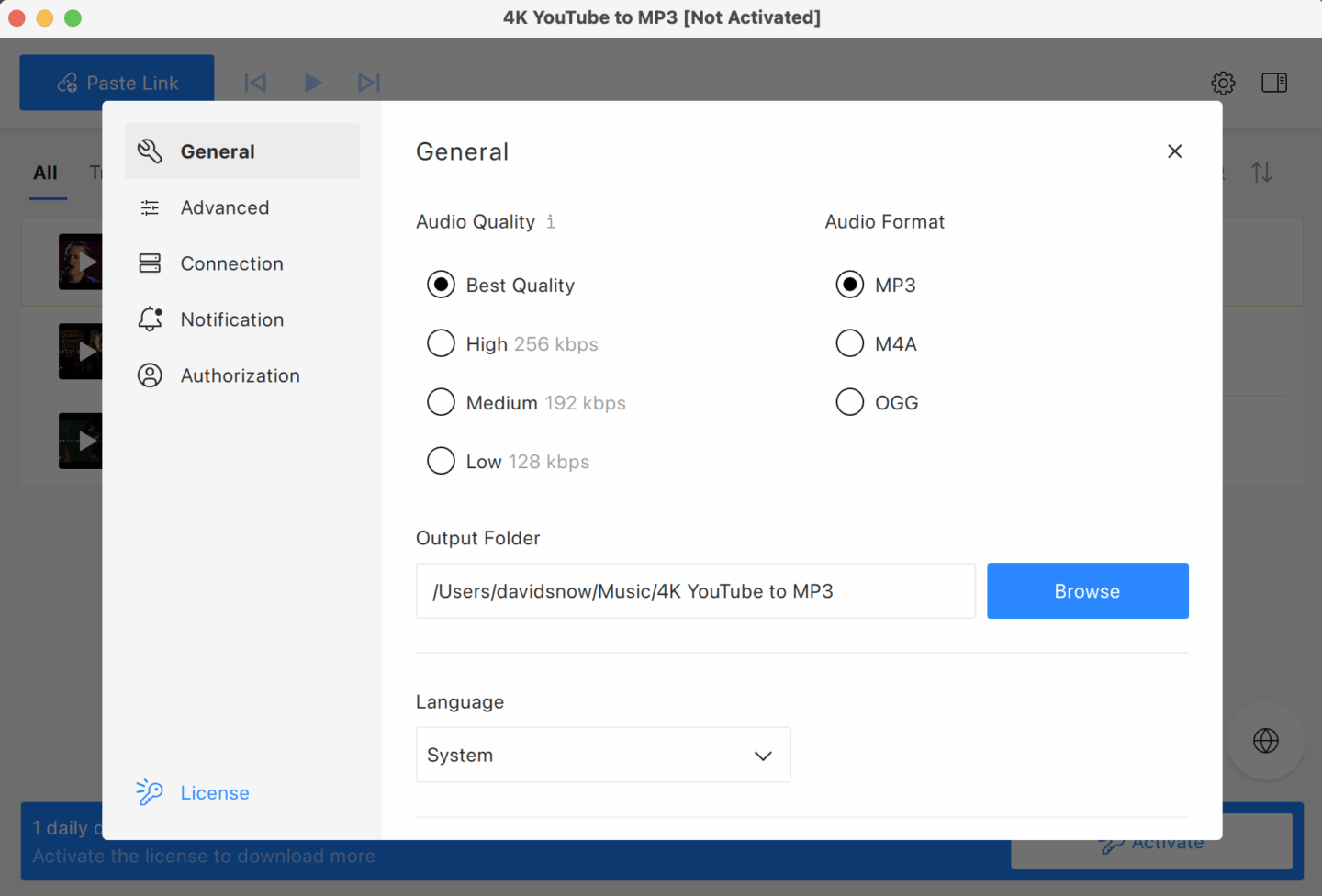Choose the M4A audio format
The image size is (1322, 896).
point(849,342)
